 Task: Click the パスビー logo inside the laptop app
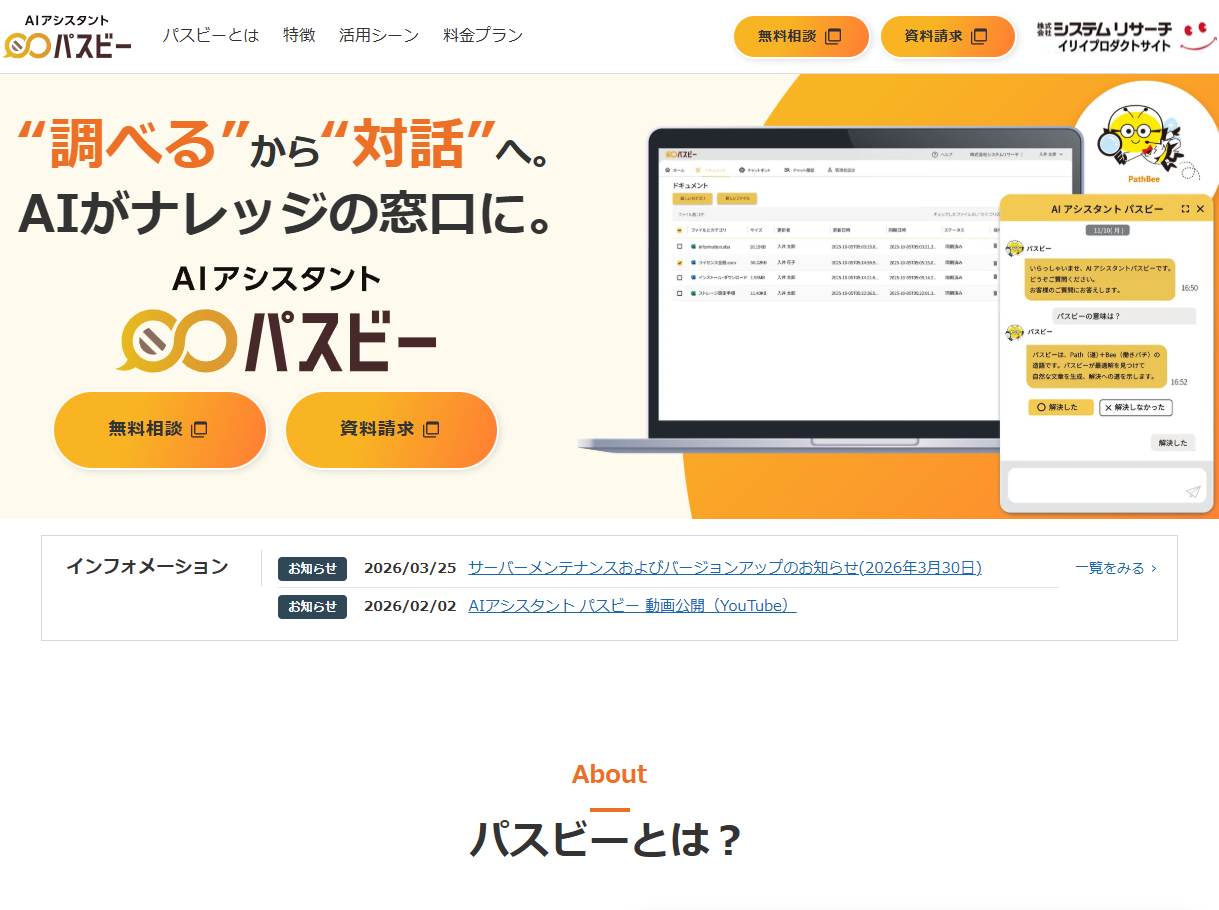click(x=681, y=154)
